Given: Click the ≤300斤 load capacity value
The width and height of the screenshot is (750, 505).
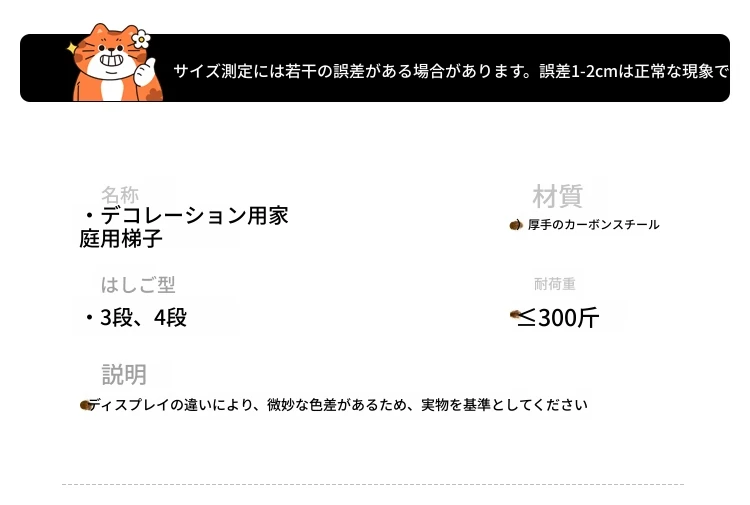Looking at the screenshot, I should (562, 318).
